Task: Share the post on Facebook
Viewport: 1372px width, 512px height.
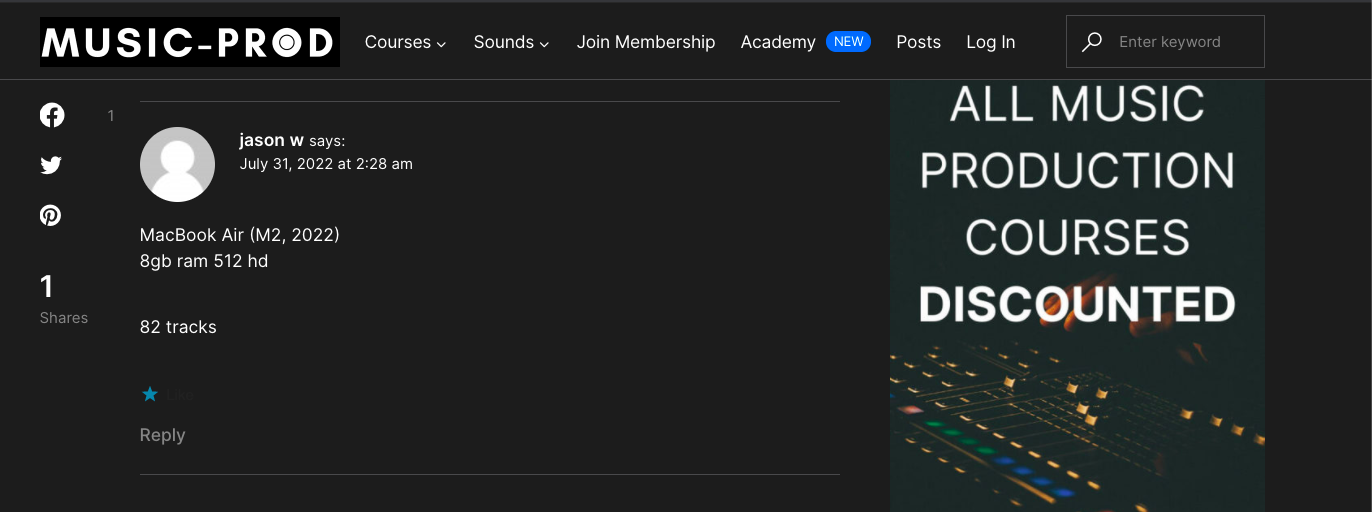Action: coord(52,115)
